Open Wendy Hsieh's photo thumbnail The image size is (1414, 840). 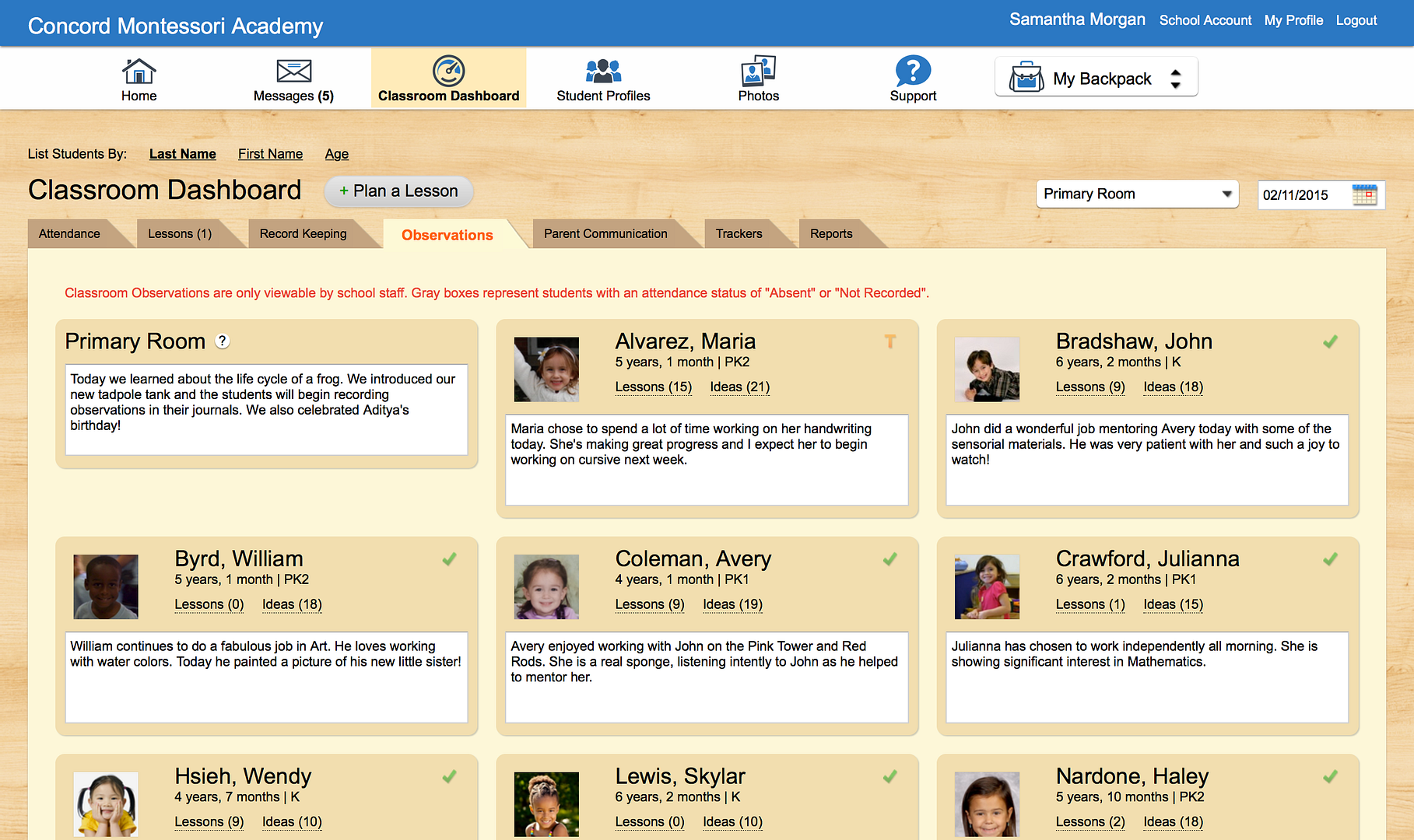tap(106, 804)
